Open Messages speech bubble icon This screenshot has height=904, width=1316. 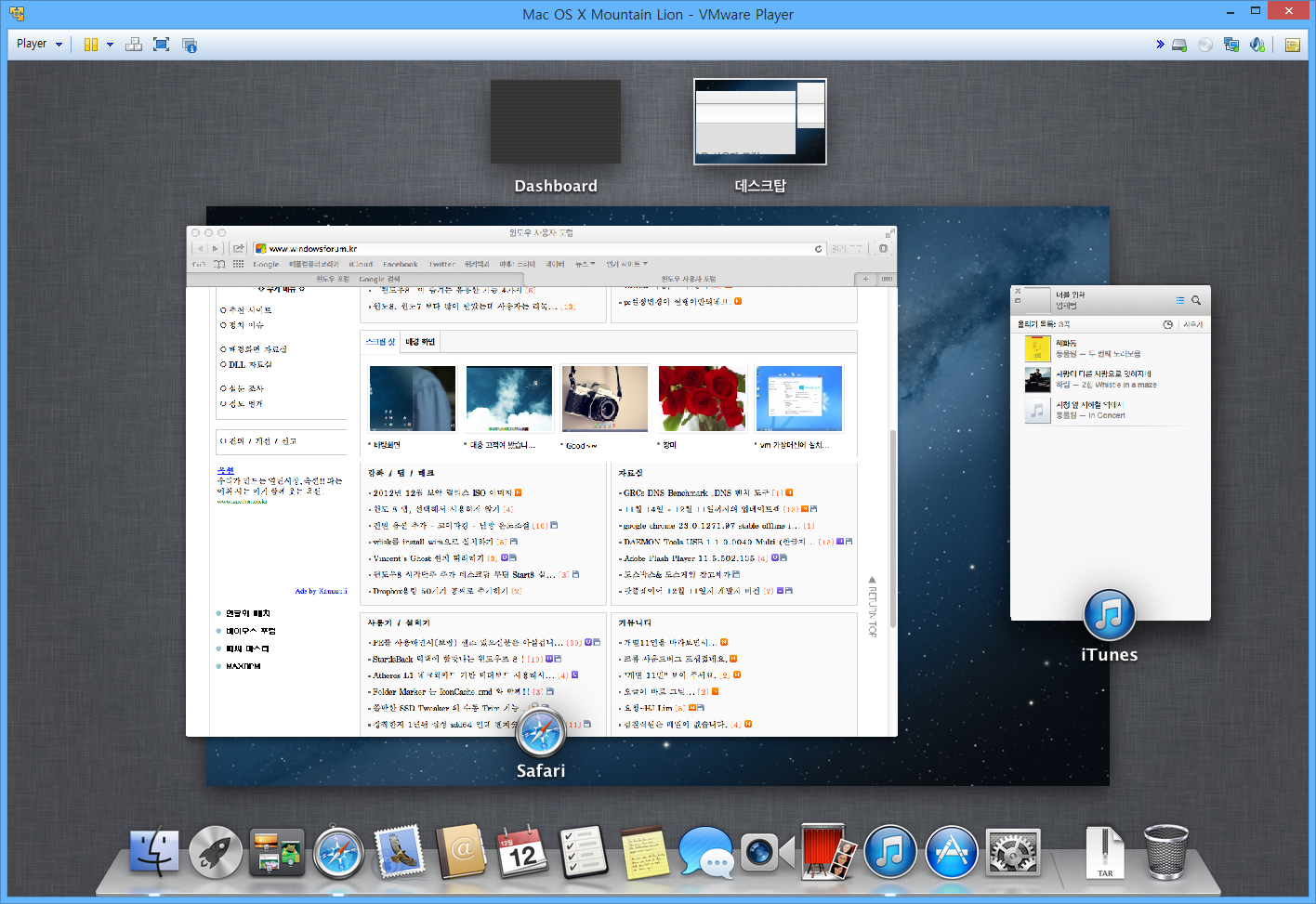(706, 851)
